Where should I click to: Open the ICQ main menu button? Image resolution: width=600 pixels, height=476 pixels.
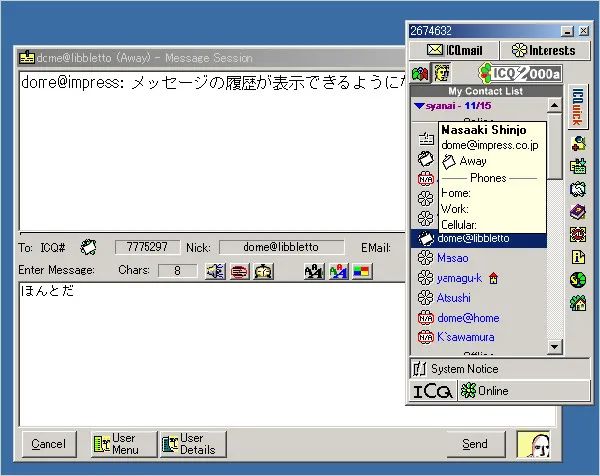433,391
